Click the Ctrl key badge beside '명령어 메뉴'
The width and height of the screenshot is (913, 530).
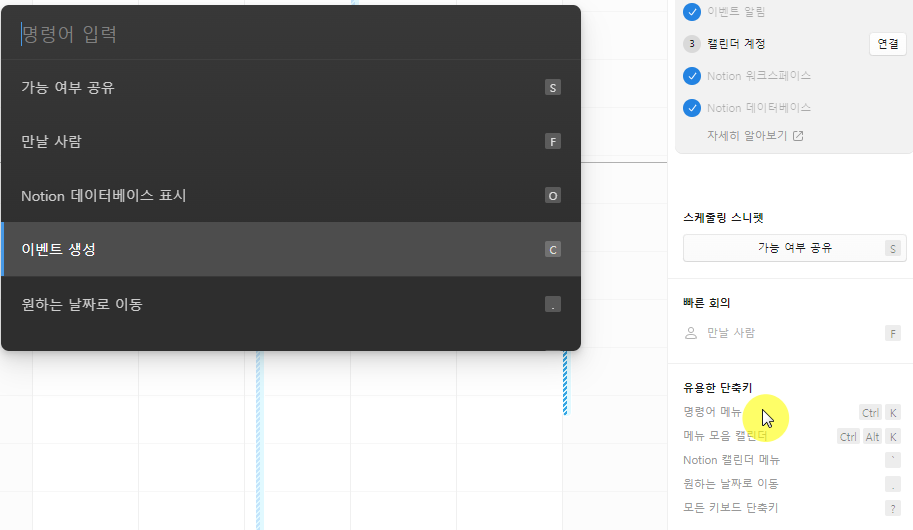[870, 413]
